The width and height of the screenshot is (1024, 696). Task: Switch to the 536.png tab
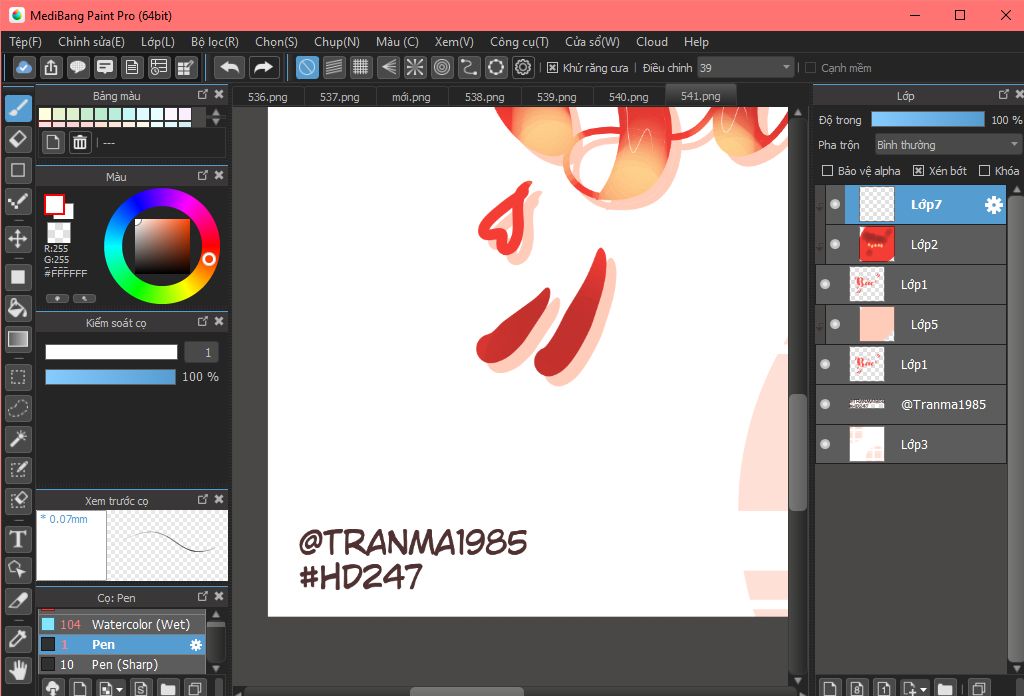pyautogui.click(x=268, y=97)
